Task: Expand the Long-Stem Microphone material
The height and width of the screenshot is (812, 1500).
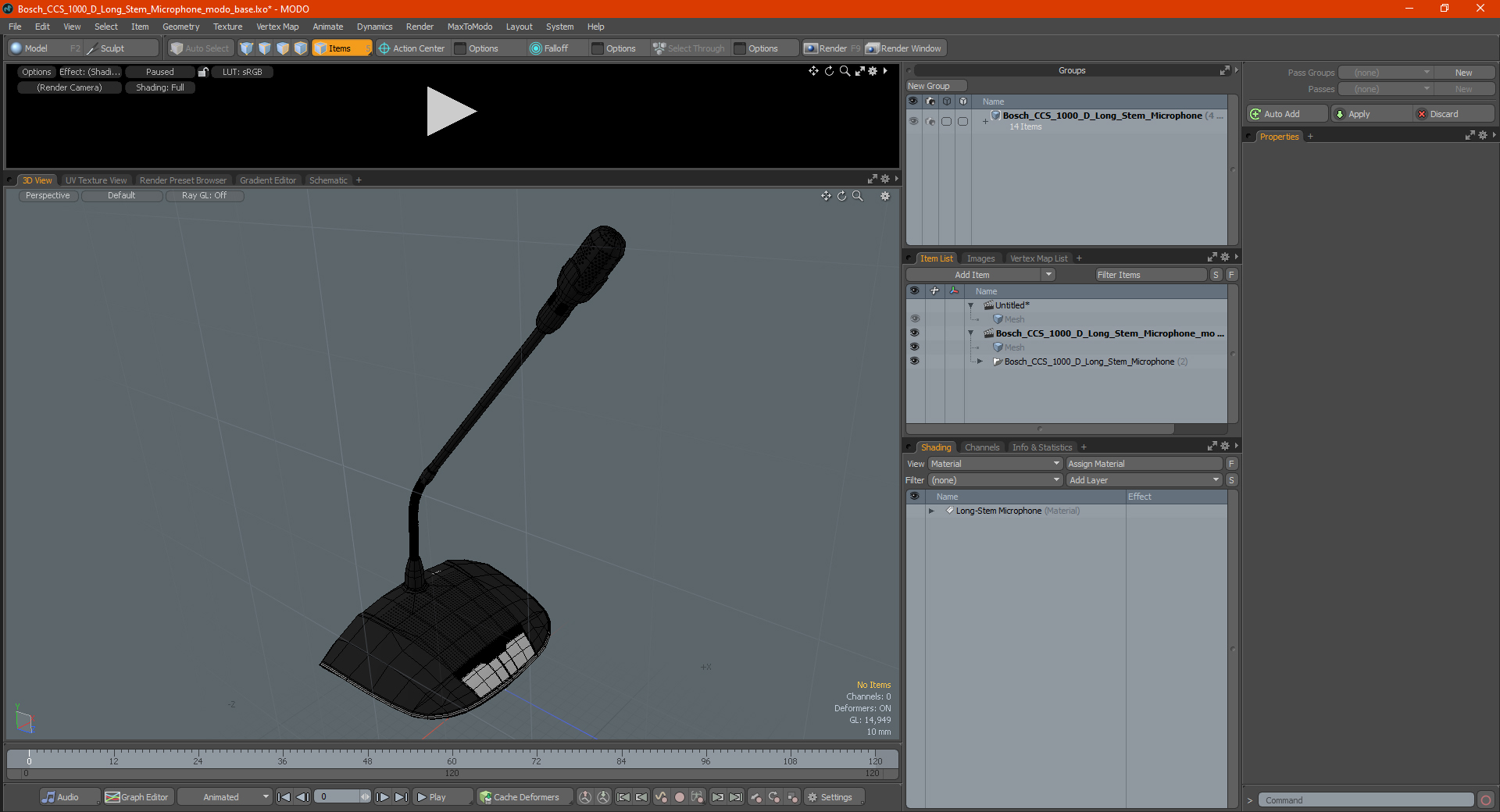Action: click(931, 511)
